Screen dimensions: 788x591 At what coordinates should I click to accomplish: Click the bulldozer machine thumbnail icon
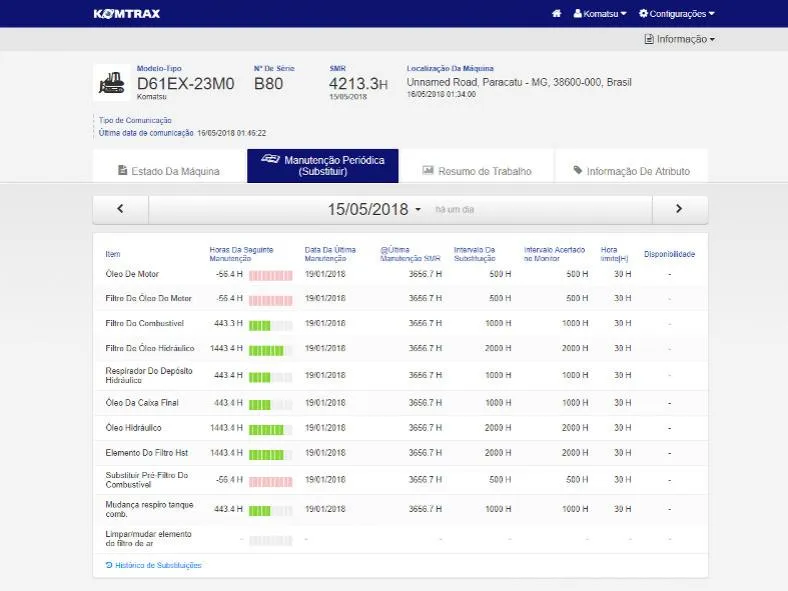click(110, 83)
